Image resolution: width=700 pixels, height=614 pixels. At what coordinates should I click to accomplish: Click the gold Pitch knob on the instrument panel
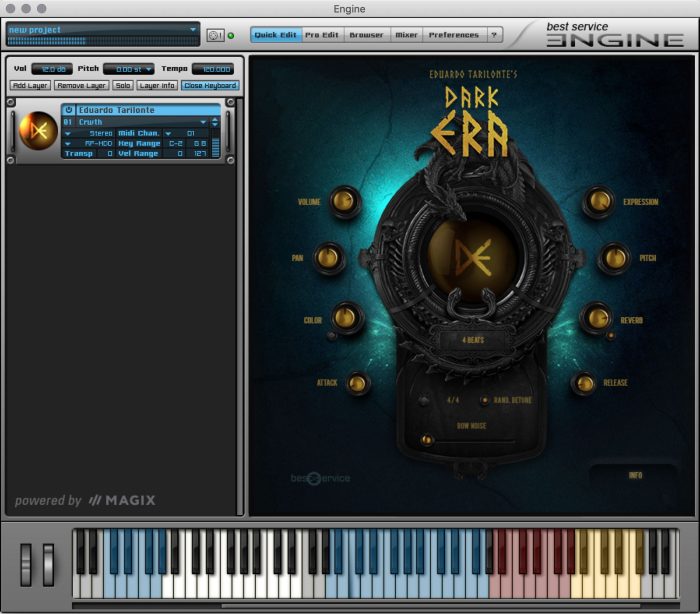click(615, 258)
